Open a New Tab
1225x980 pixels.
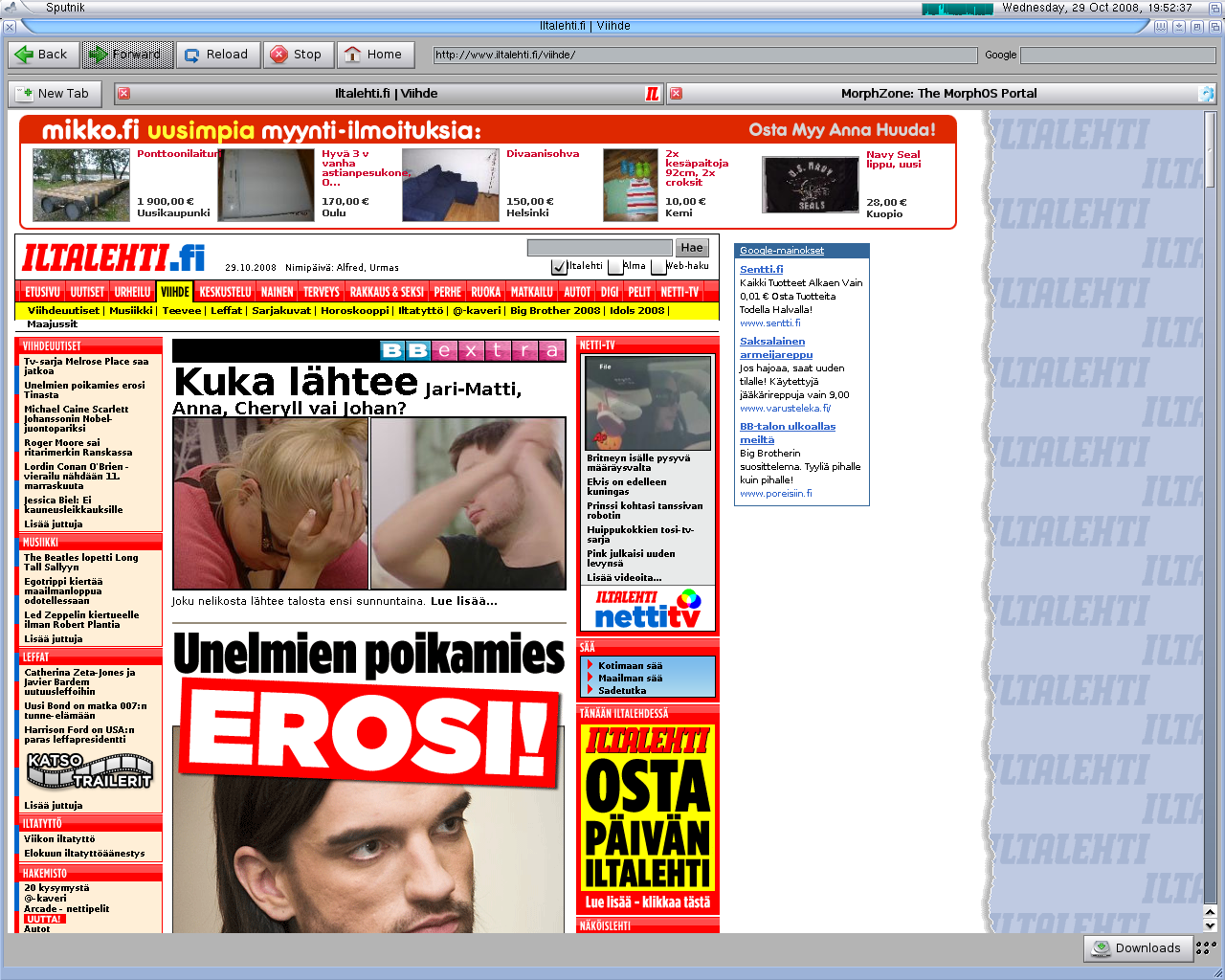click(x=56, y=93)
